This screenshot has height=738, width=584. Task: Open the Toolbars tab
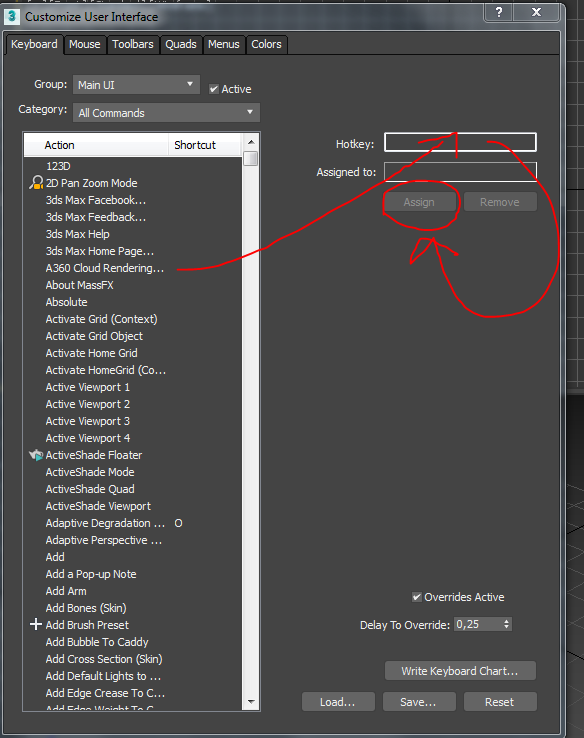(x=133, y=44)
